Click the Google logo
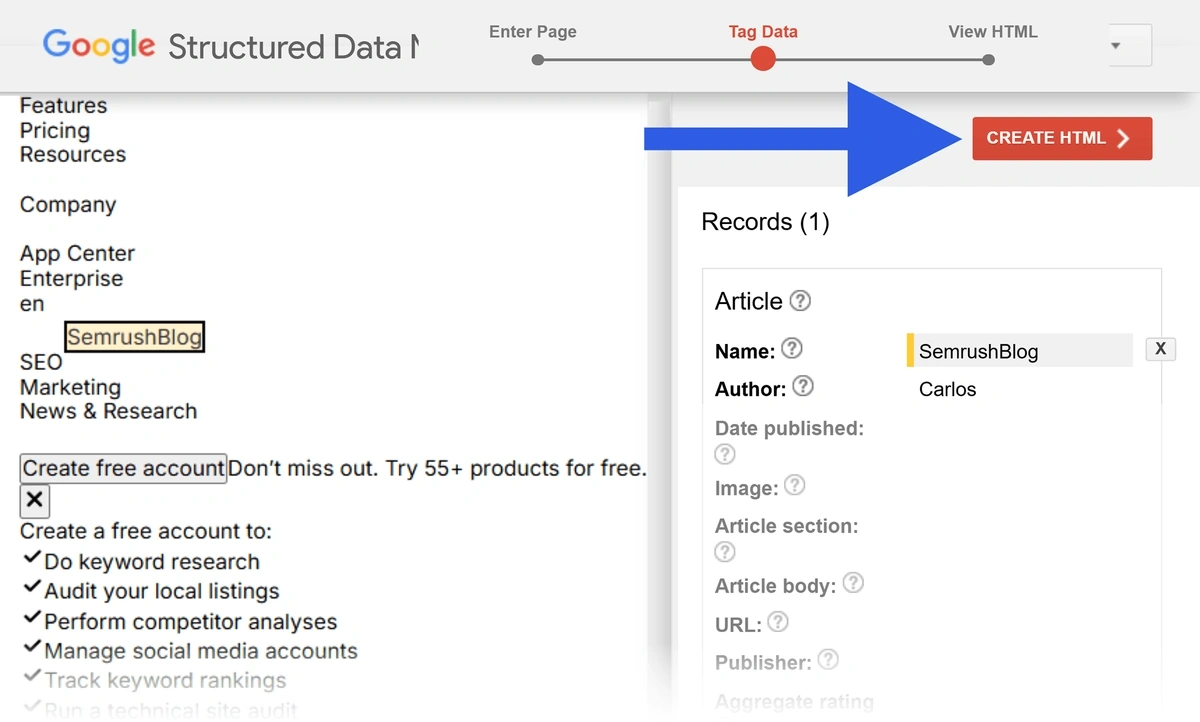The height and width of the screenshot is (722, 1200). pos(99,46)
